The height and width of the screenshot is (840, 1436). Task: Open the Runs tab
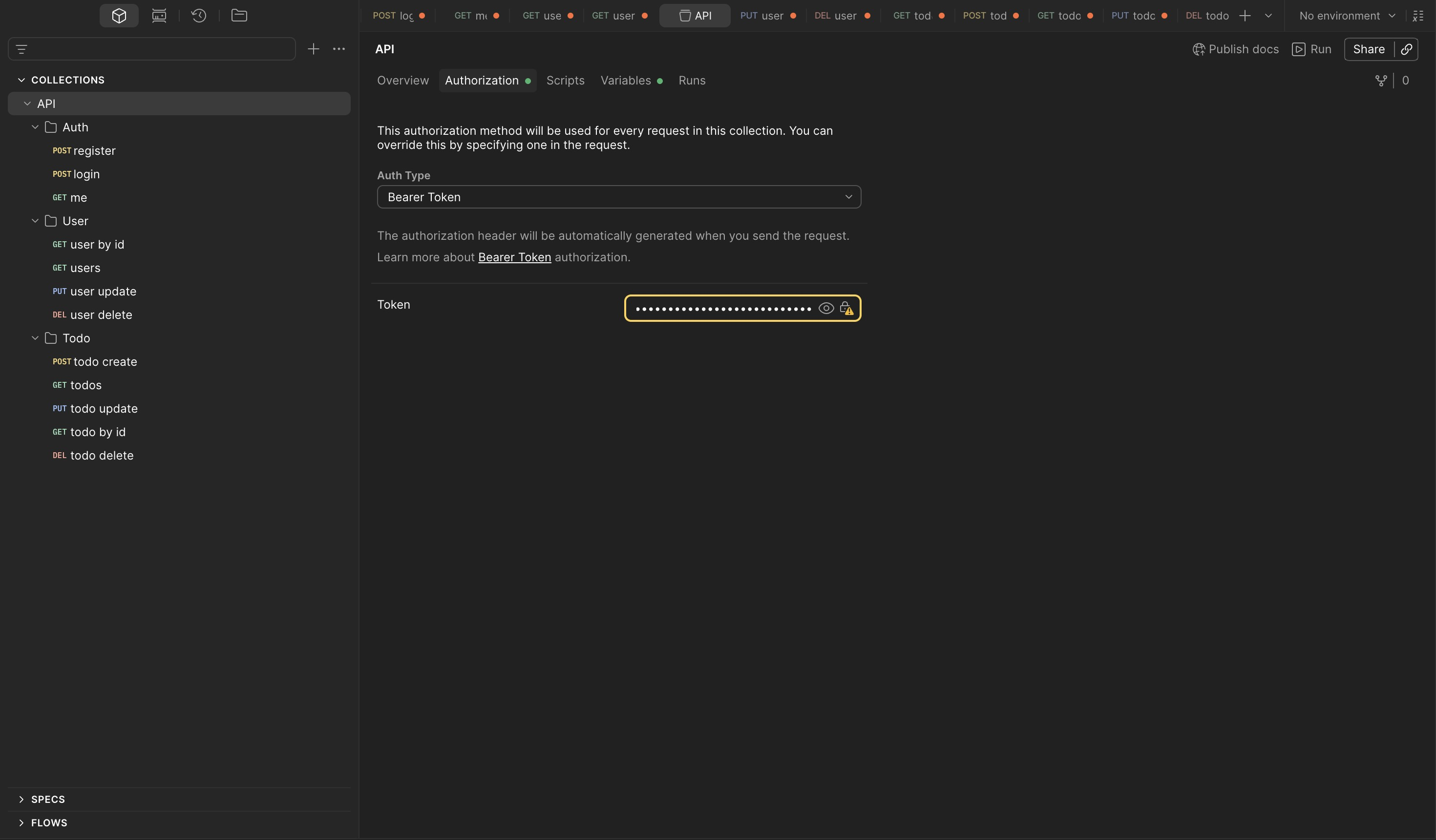click(x=692, y=81)
